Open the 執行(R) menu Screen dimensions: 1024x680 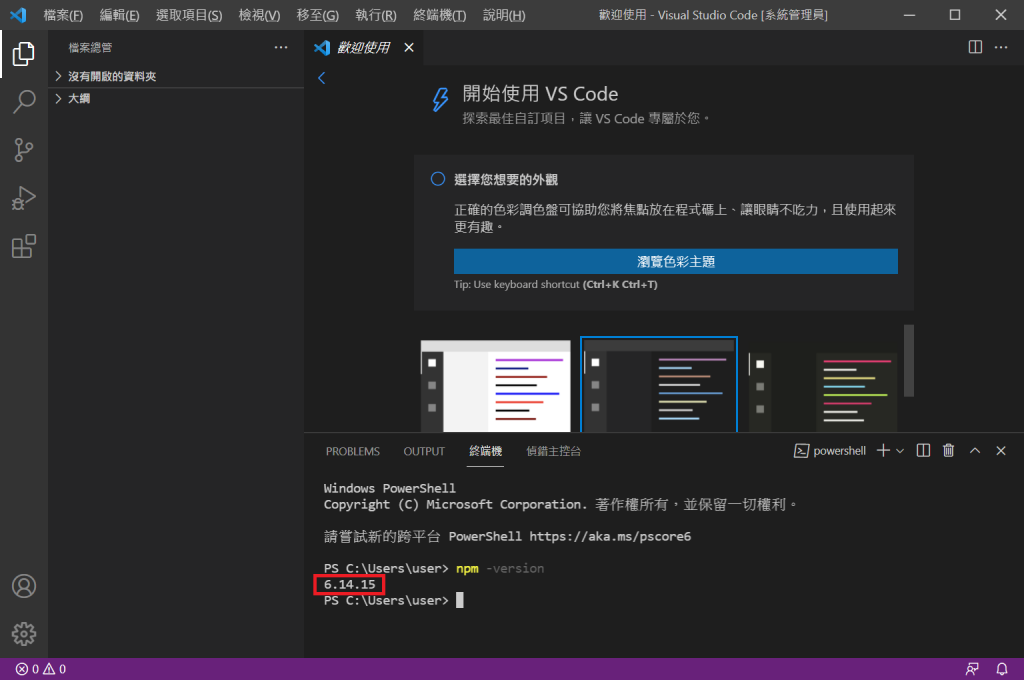(376, 15)
